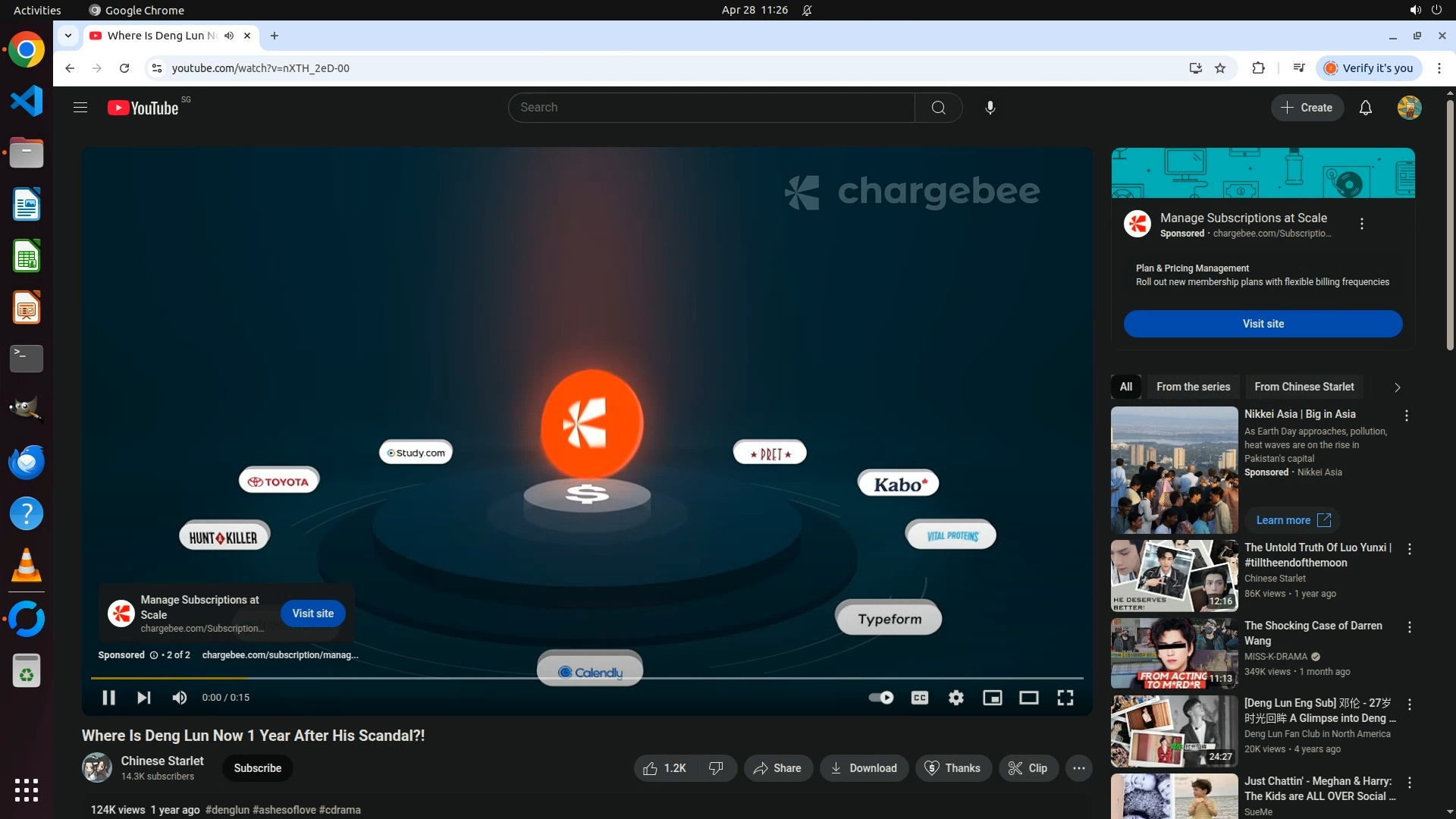Toggle closed captions on player
The image size is (1456, 819).
[x=919, y=698]
